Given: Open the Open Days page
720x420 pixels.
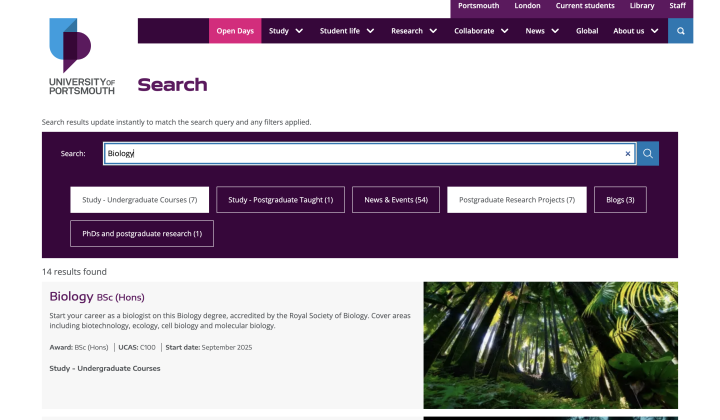Looking at the screenshot, I should pyautogui.click(x=235, y=31).
